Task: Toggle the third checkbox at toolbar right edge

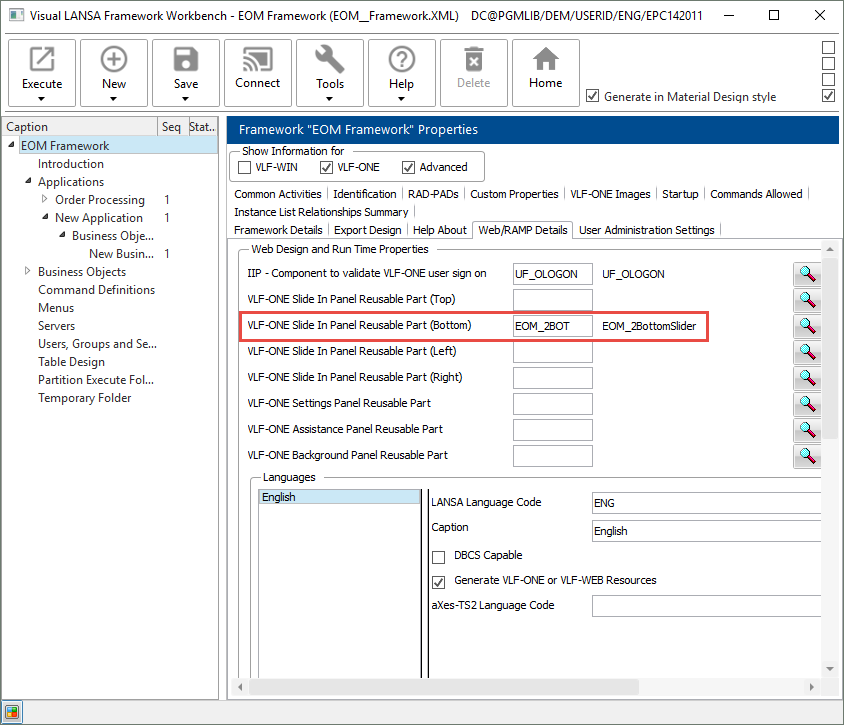Action: pos(828,80)
